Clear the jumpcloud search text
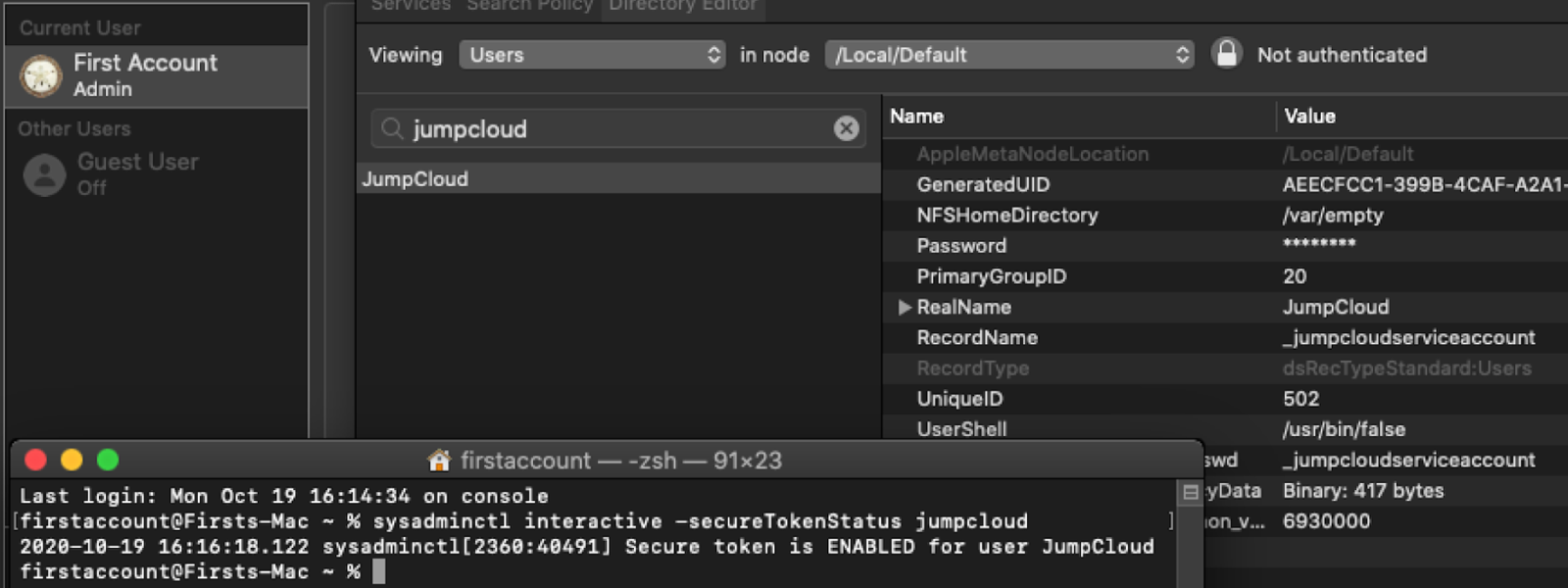The width and height of the screenshot is (1568, 588). (x=846, y=128)
